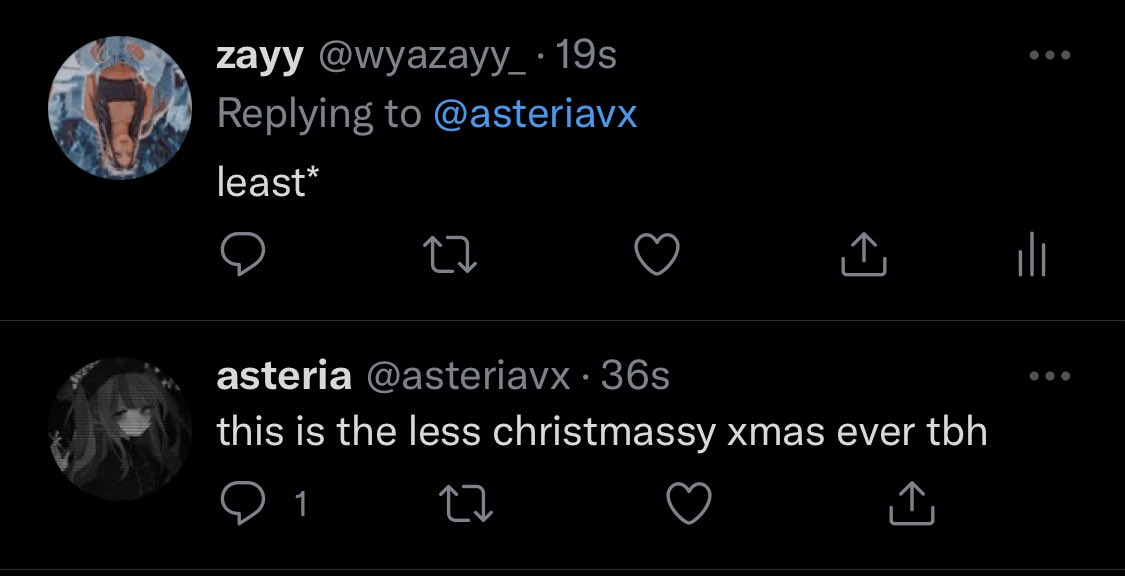Open more options on zayy's tweet

point(1049,56)
